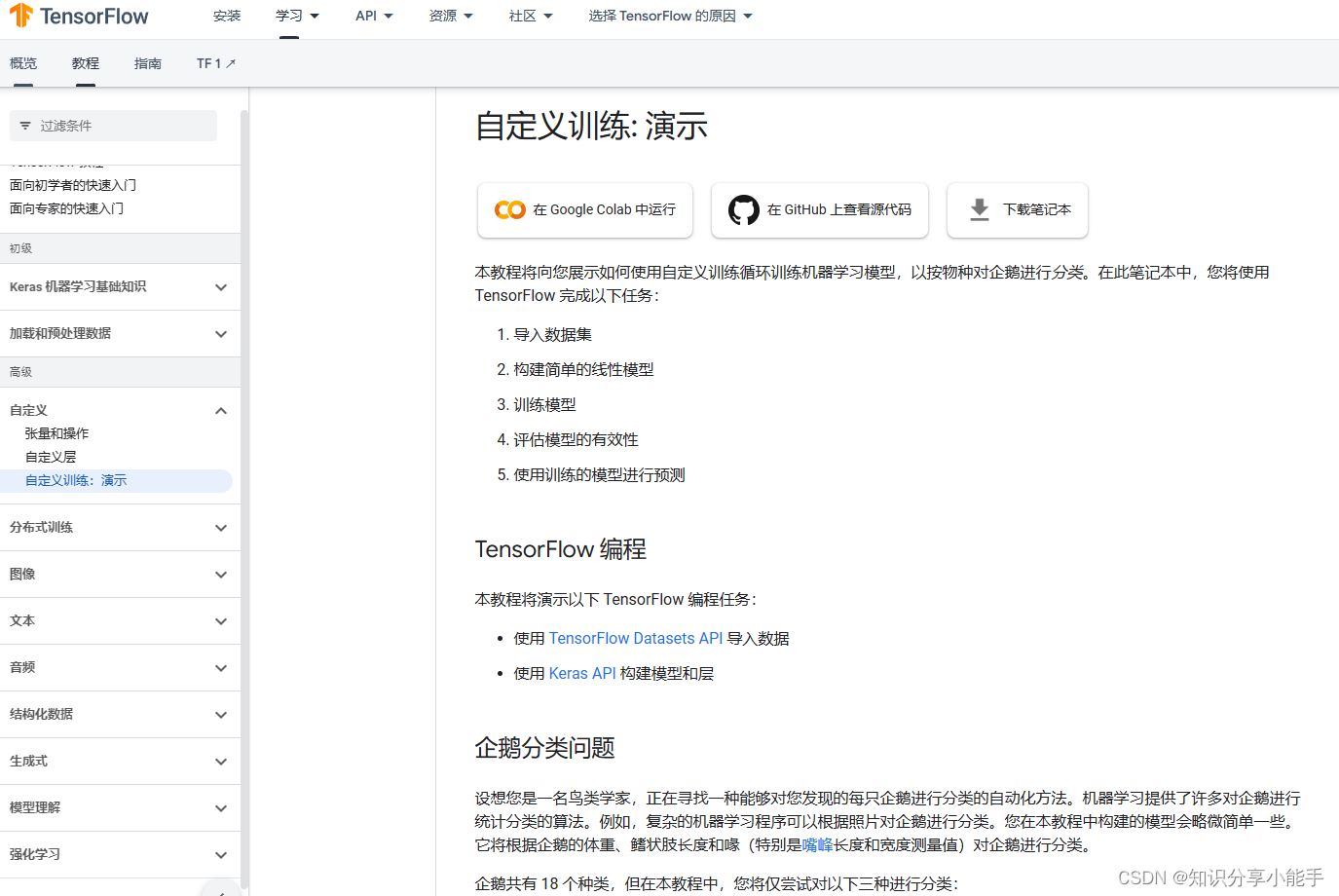The height and width of the screenshot is (896, 1339).
Task: Open 面向专家的快速入门 sidebar link
Action: point(66,208)
